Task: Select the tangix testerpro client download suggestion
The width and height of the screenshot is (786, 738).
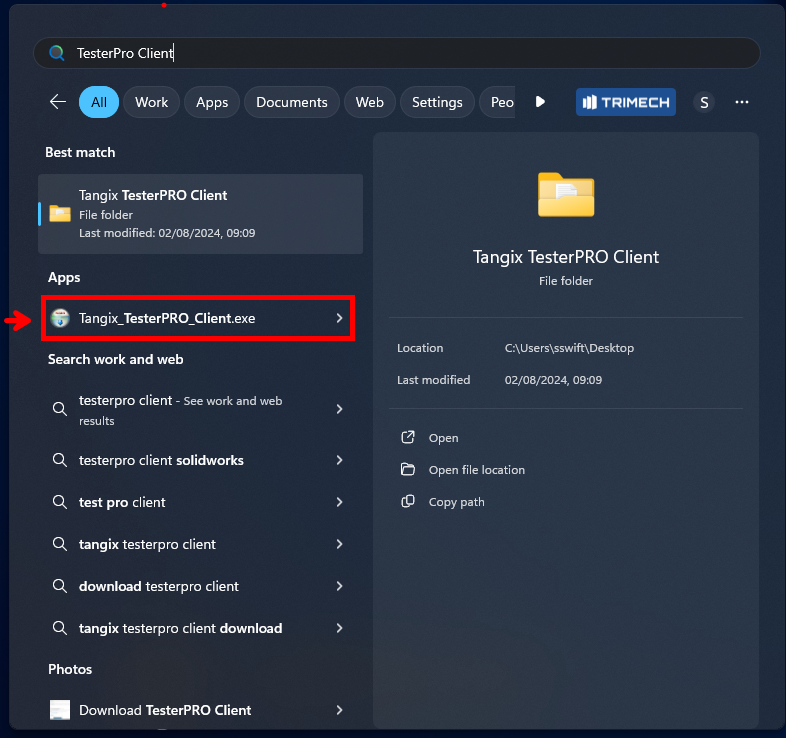Action: tap(180, 628)
